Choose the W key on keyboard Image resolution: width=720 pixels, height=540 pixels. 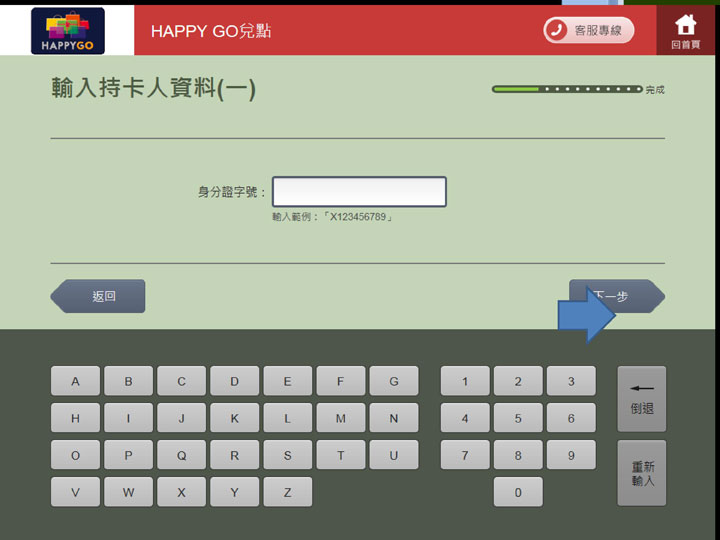129,492
